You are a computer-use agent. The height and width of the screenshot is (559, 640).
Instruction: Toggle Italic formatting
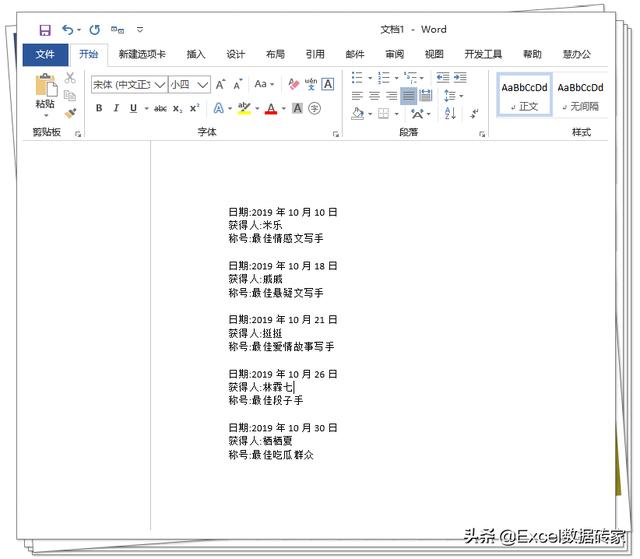point(116,108)
